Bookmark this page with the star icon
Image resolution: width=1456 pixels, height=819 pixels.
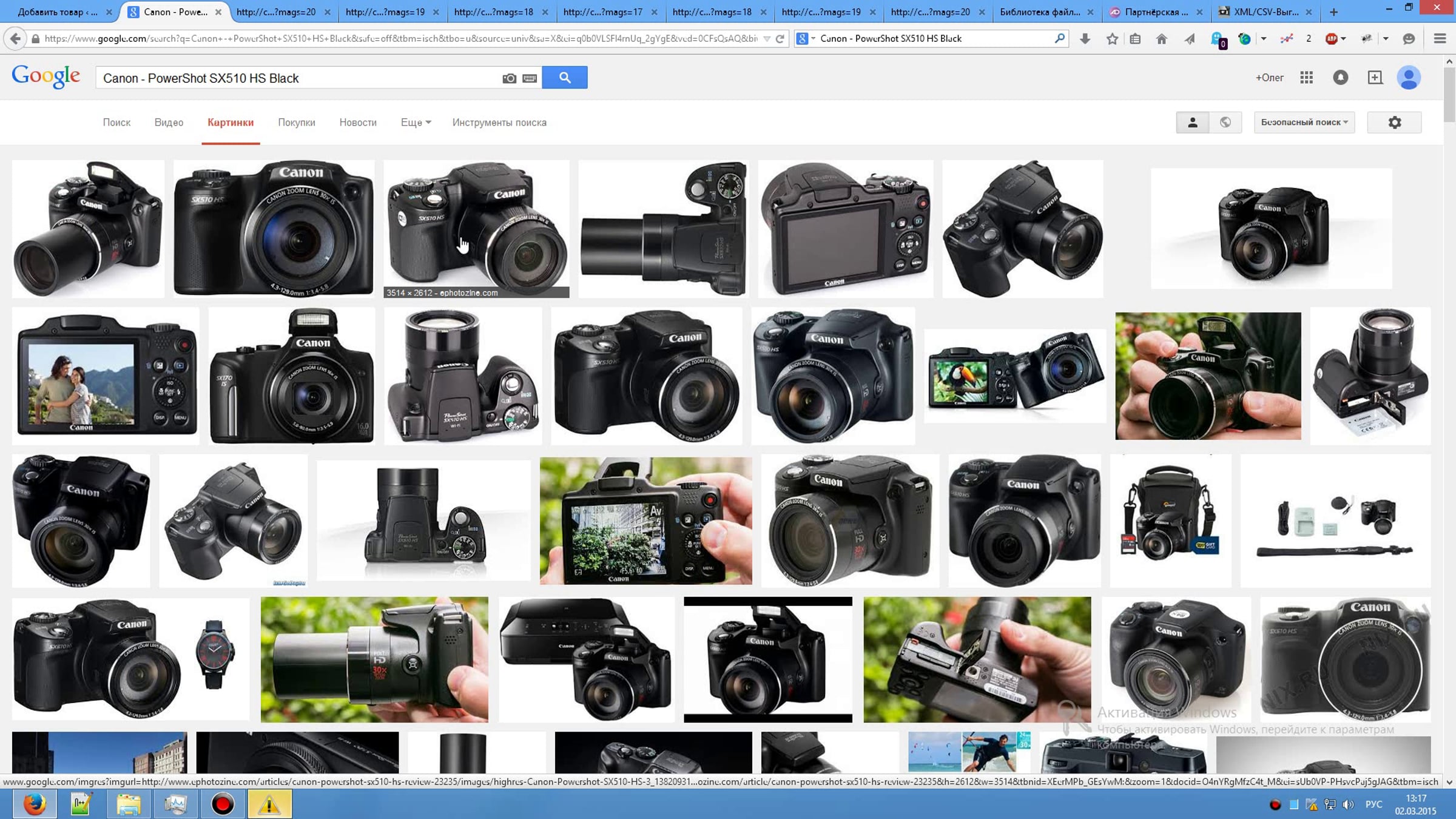point(1112,39)
